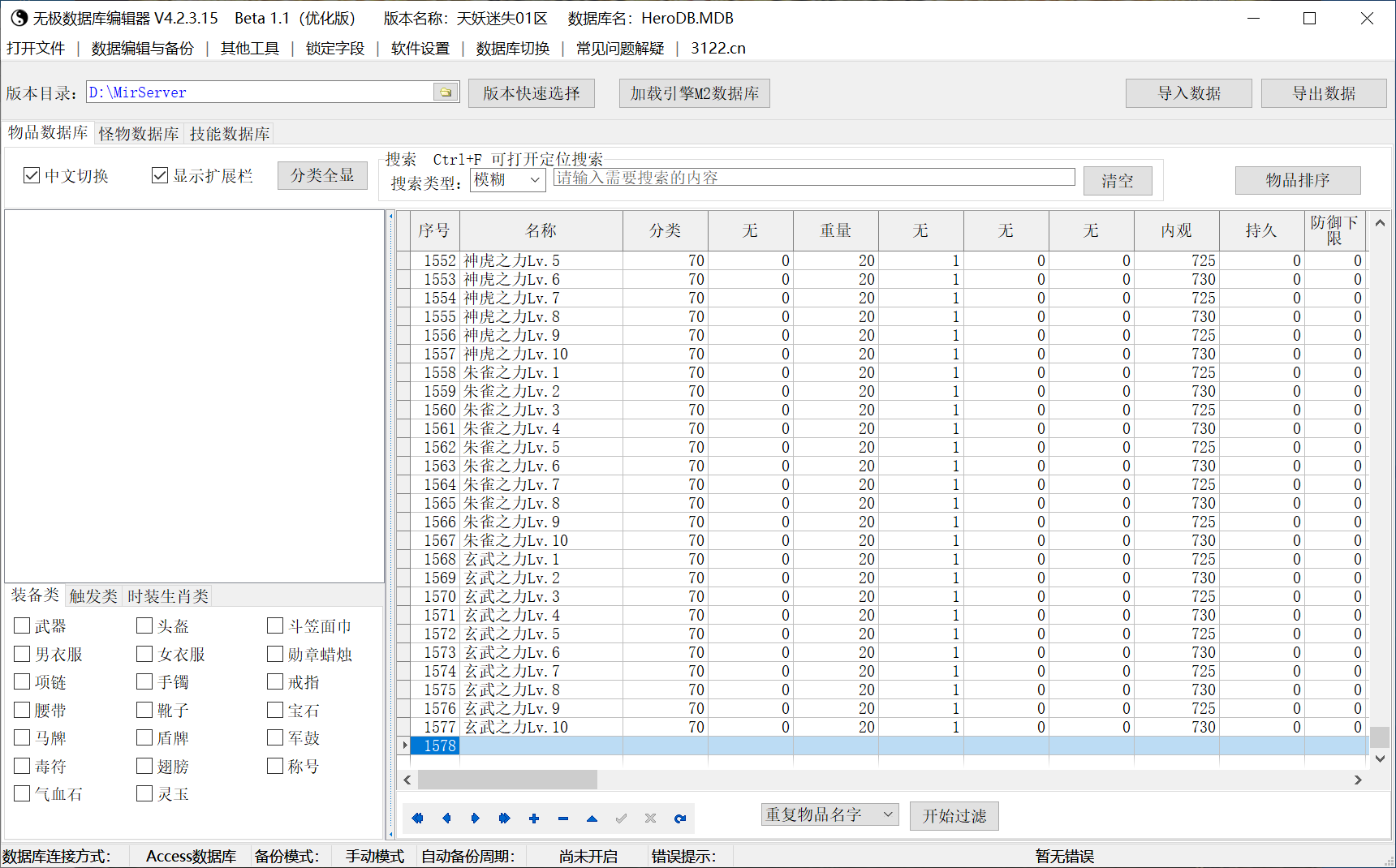Check the 斗笠面巾 category box
The image size is (1396, 868).
(x=275, y=625)
